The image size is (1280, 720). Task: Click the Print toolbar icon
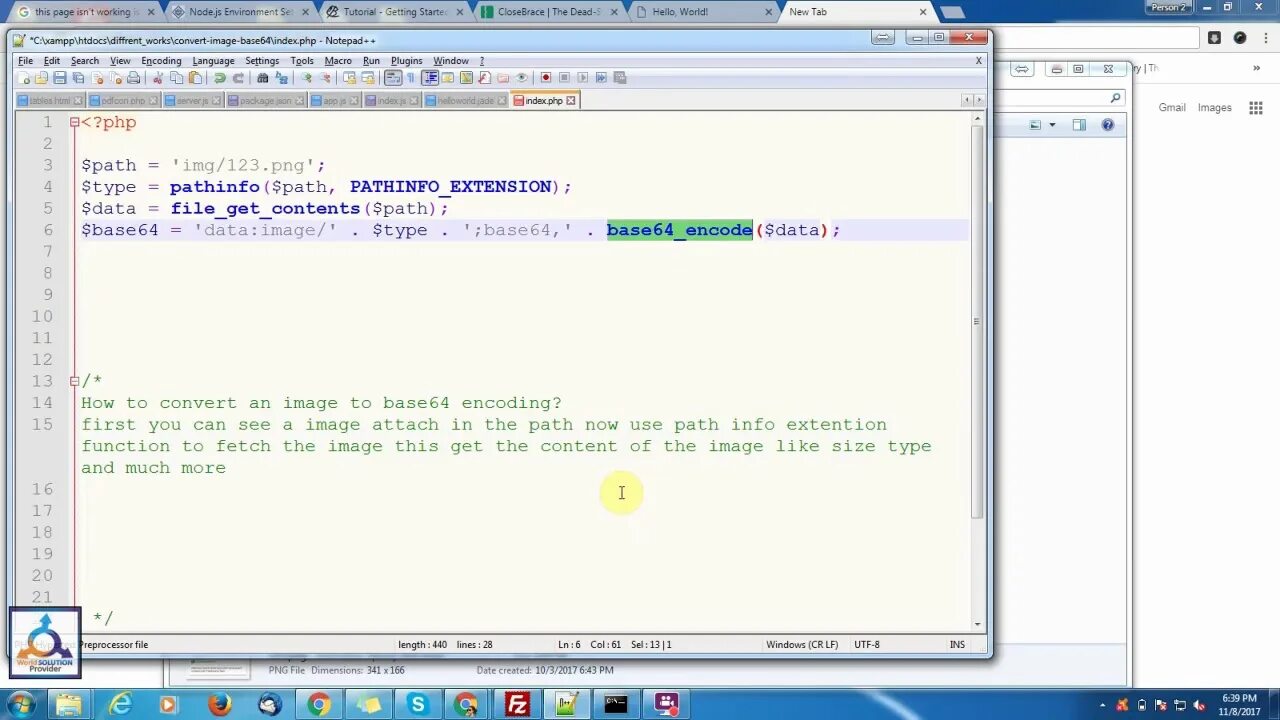(x=133, y=78)
